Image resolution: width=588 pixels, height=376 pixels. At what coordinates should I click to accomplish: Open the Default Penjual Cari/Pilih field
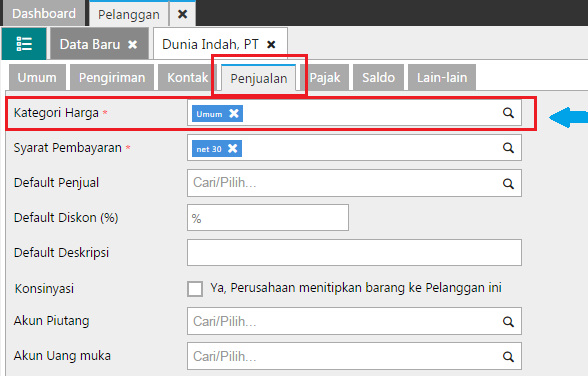pos(354,183)
